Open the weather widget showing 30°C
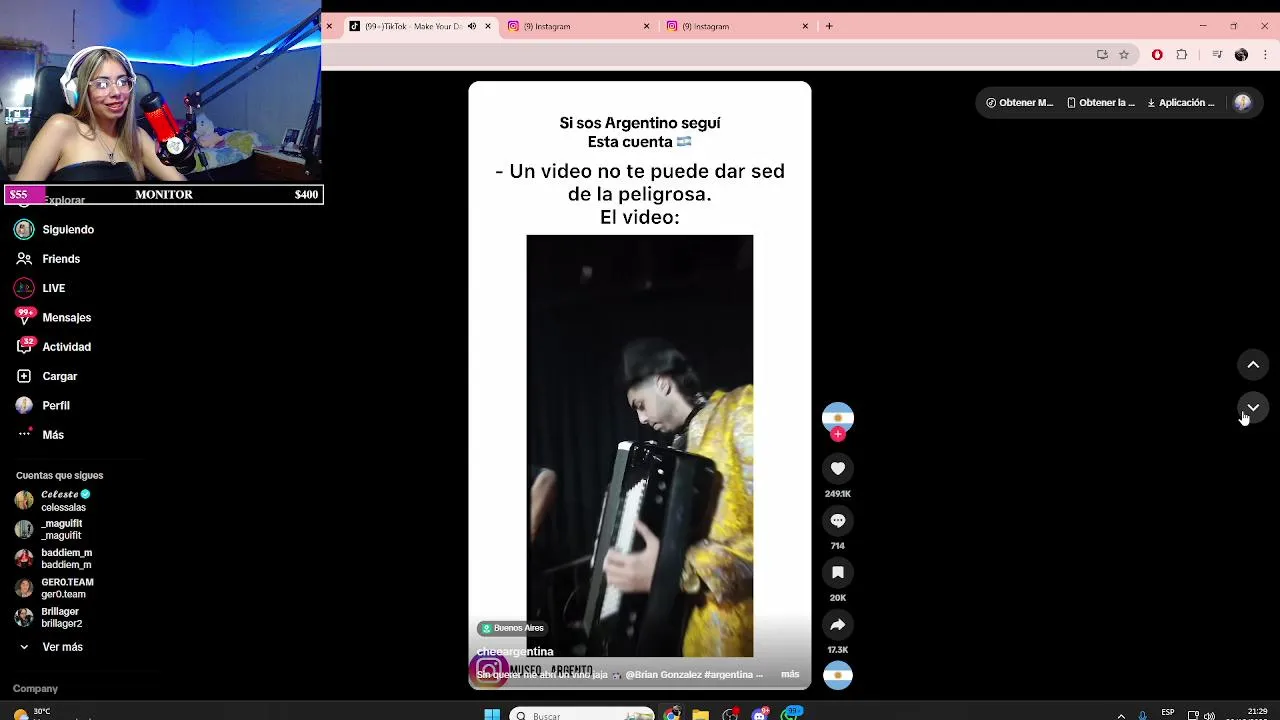This screenshot has width=1280, height=720. (x=32, y=713)
